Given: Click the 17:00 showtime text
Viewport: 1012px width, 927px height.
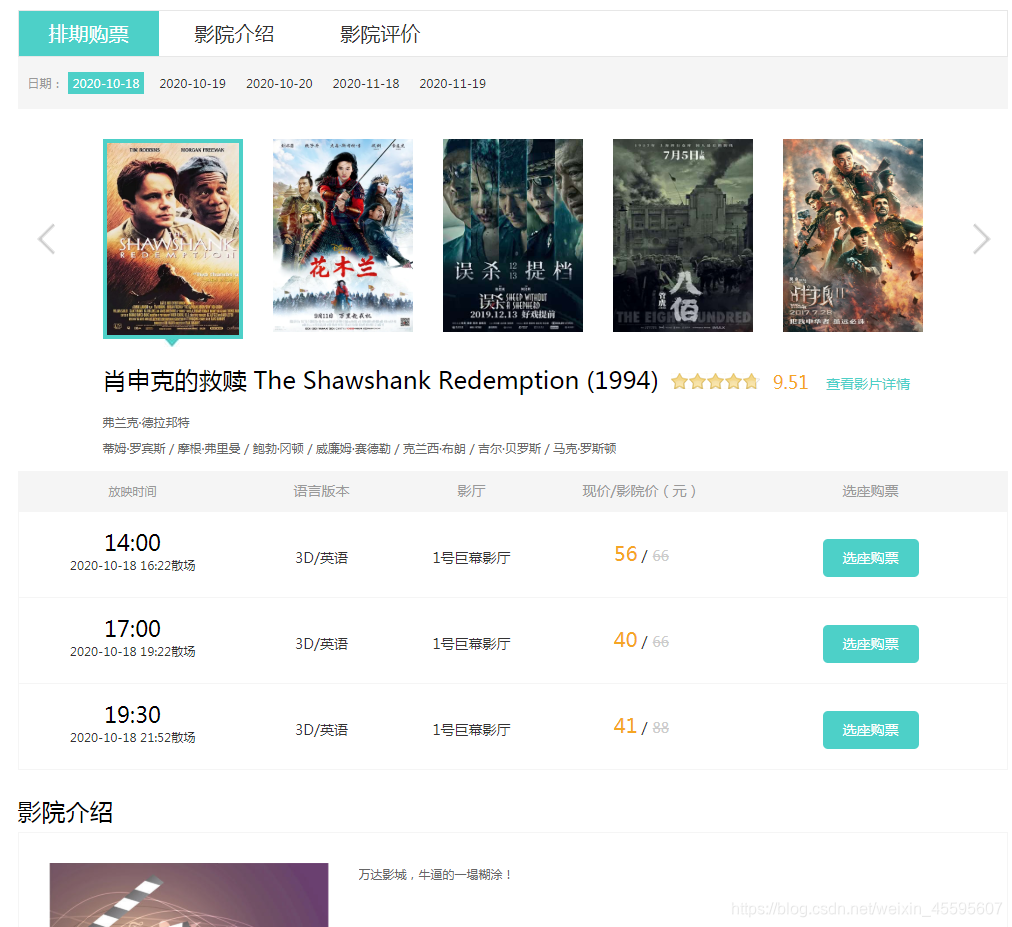Looking at the screenshot, I should pos(132,629).
